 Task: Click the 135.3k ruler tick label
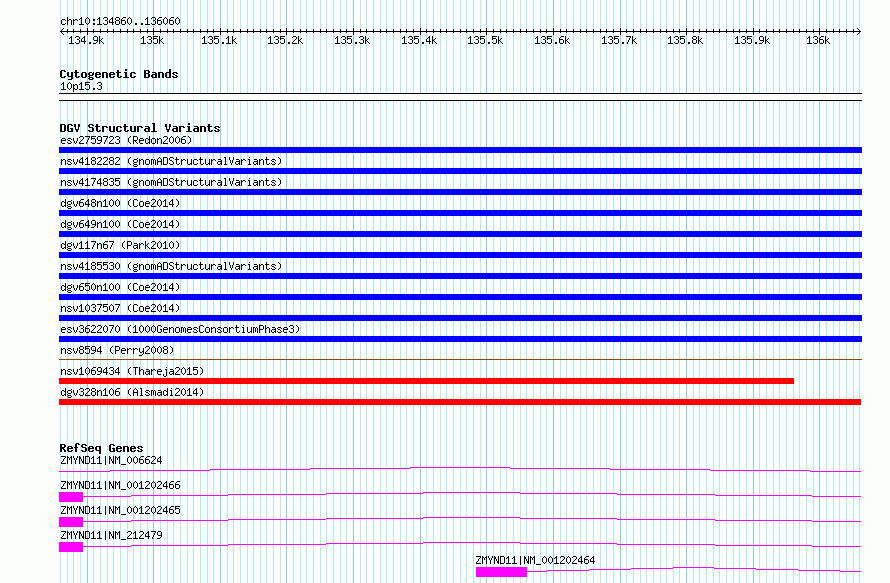(352, 40)
